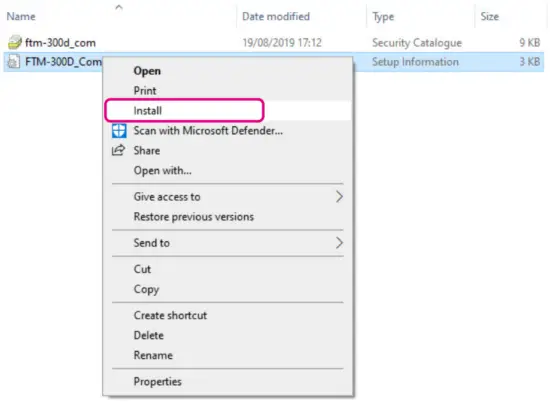Click the FTM-300D_Com setup information file icon

[x=14, y=62]
